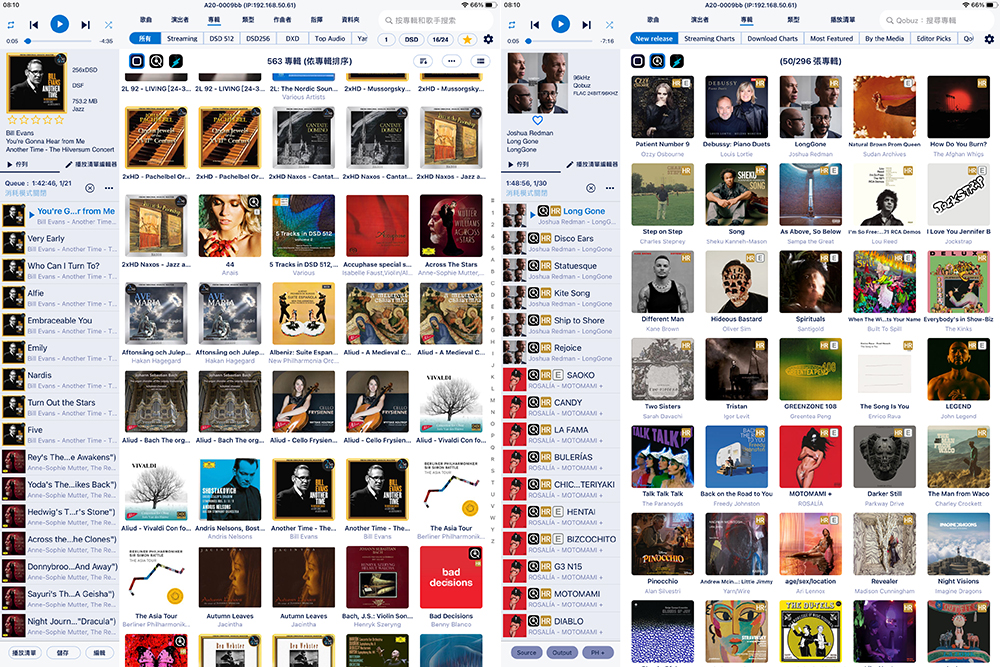The width and height of the screenshot is (1000, 667).
Task: Switch to 歌曲 tab in left pane
Action: point(146,20)
